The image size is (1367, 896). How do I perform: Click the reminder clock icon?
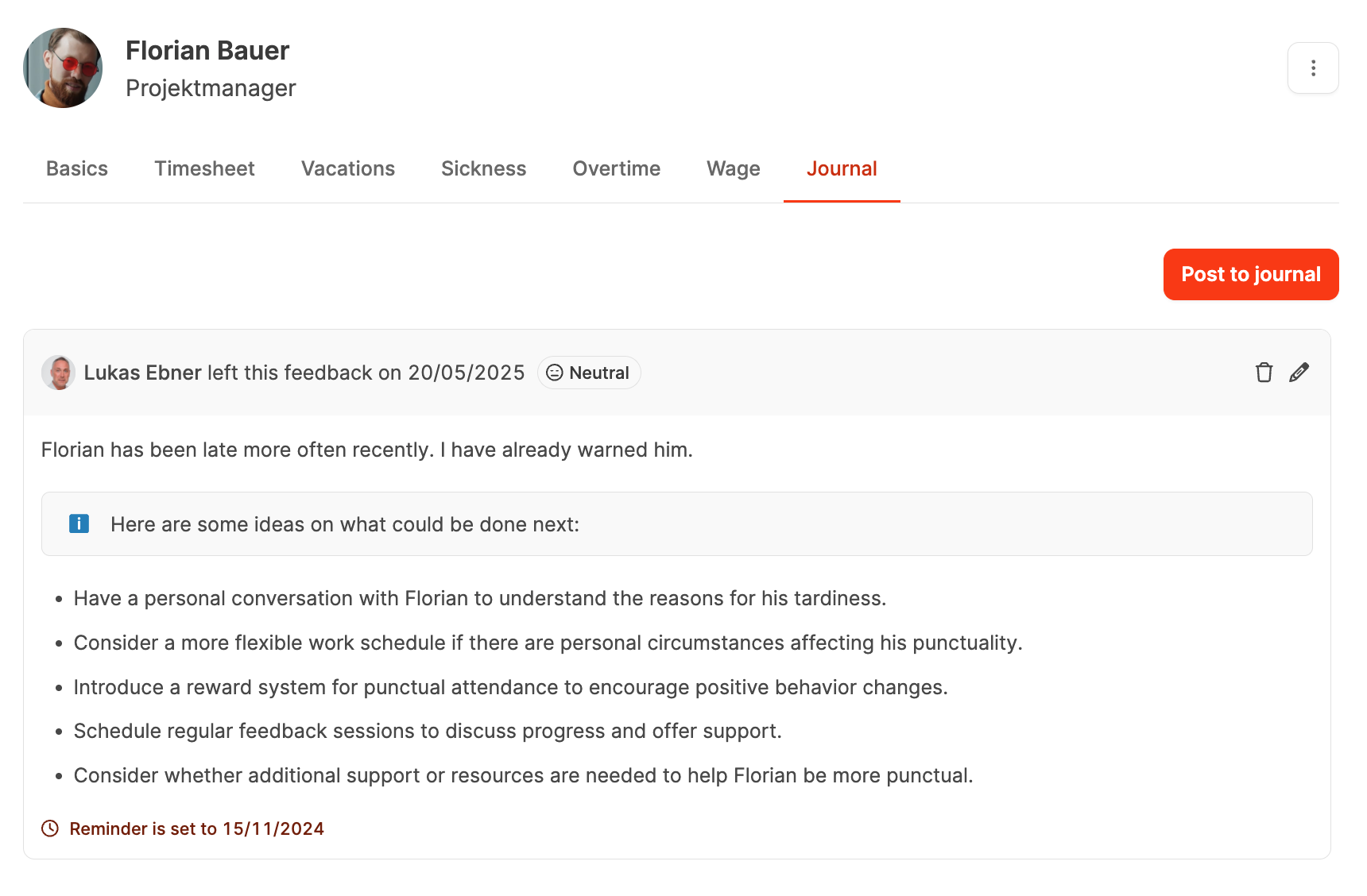click(x=50, y=828)
